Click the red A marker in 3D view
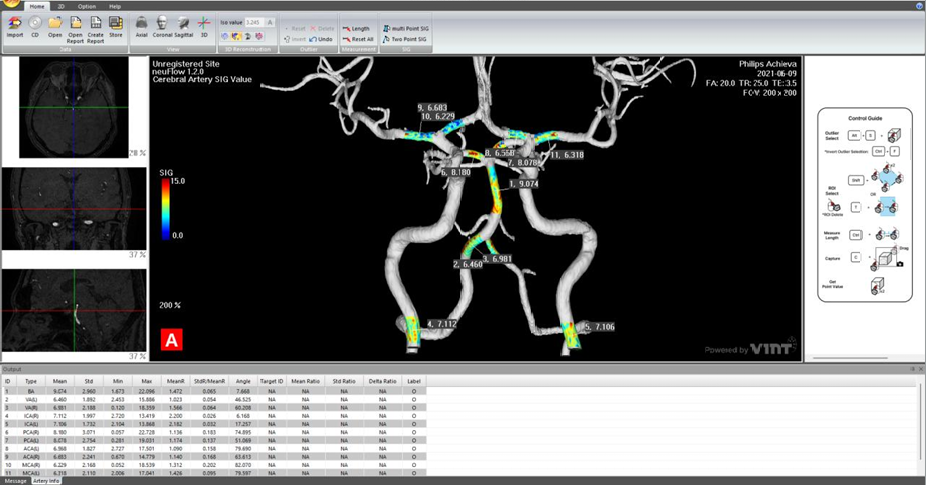Viewport: 926px width, 485px height. click(x=171, y=340)
